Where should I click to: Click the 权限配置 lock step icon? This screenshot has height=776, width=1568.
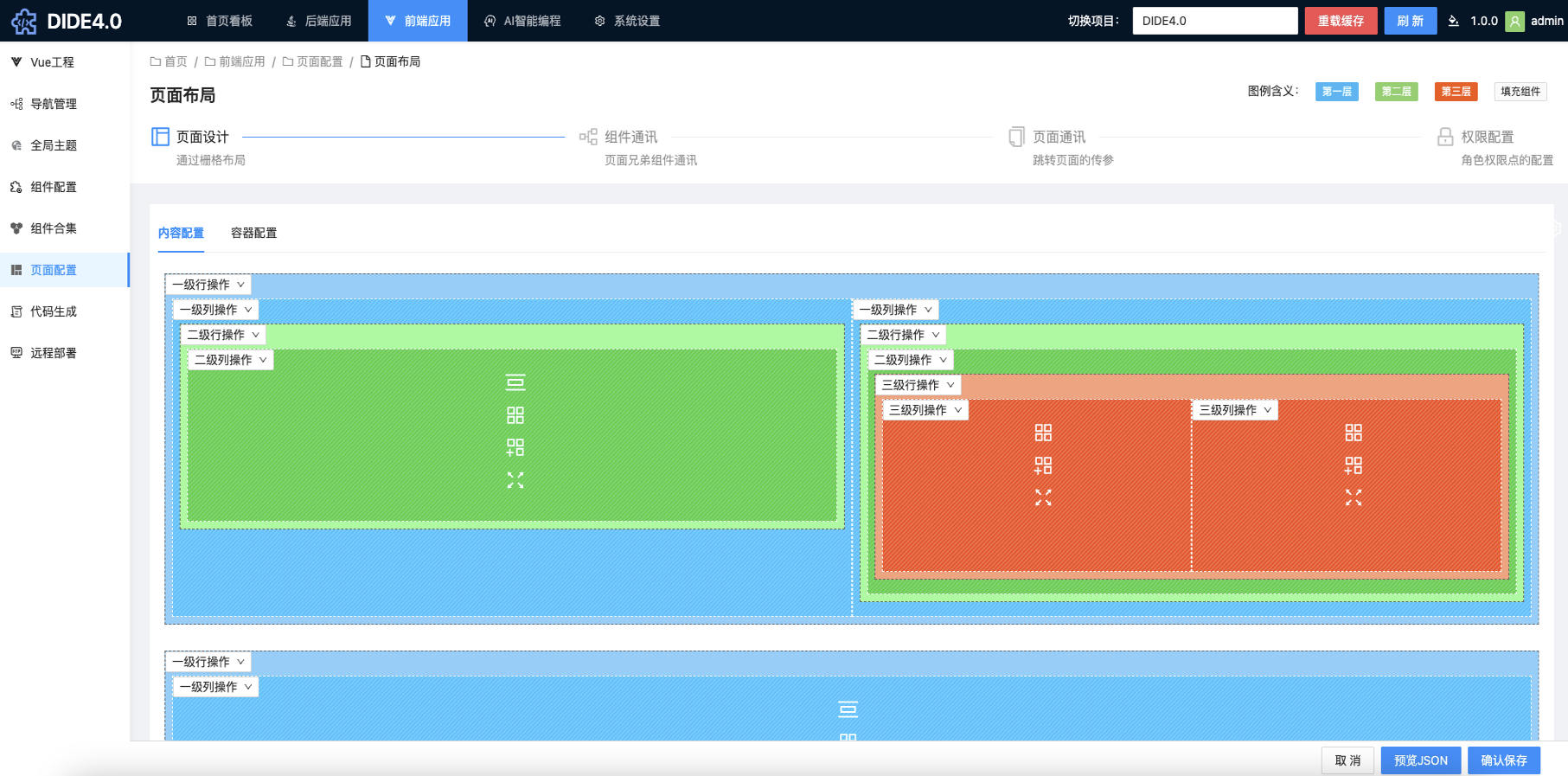1445,137
